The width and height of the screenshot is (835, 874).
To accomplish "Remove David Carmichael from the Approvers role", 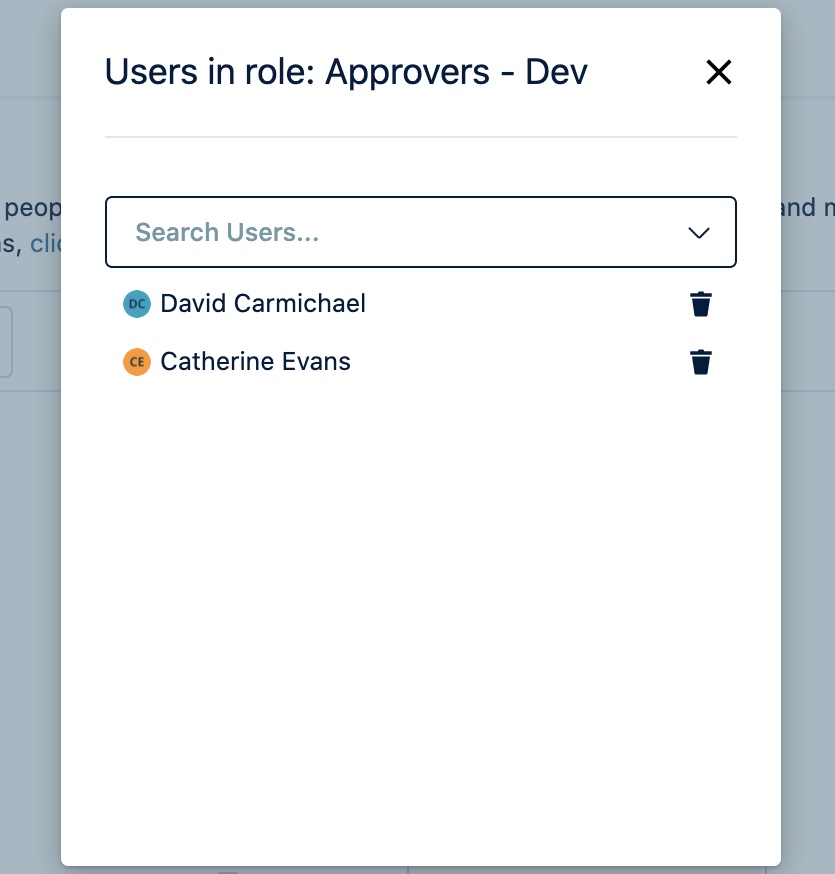I will [x=701, y=304].
